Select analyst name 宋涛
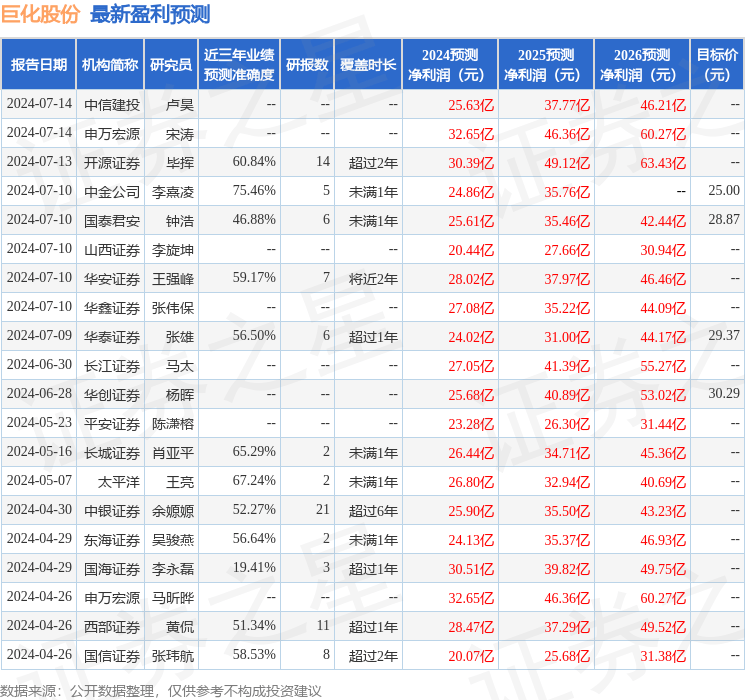The image size is (745, 700). (180, 134)
